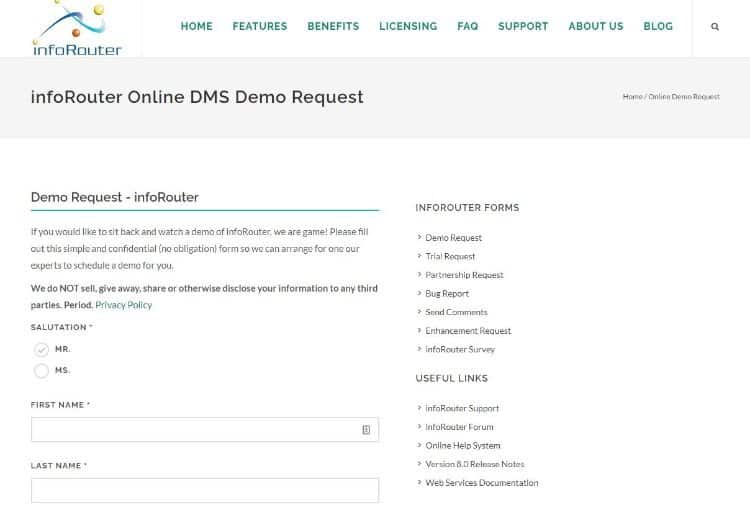This screenshot has width=750, height=505.
Task: Focus the Last Name input field
Action: [x=204, y=490]
